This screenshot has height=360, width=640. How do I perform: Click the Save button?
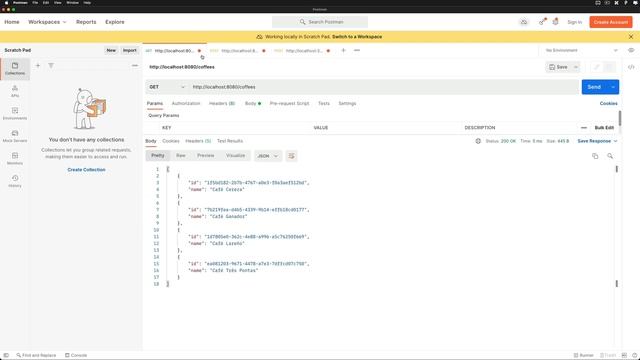click(x=558, y=67)
